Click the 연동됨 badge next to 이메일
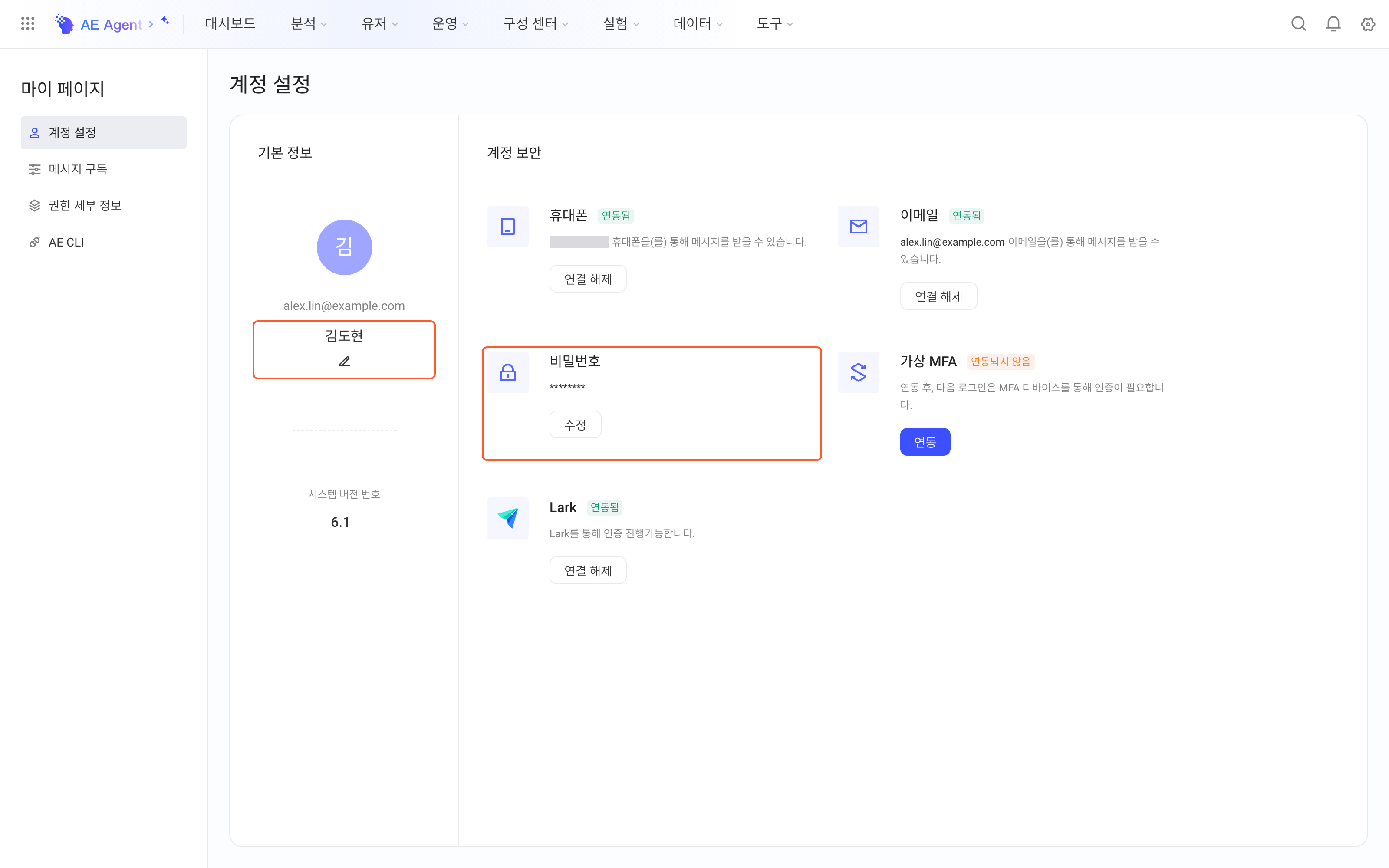Screen dimensions: 1389x868 [x=967, y=216]
